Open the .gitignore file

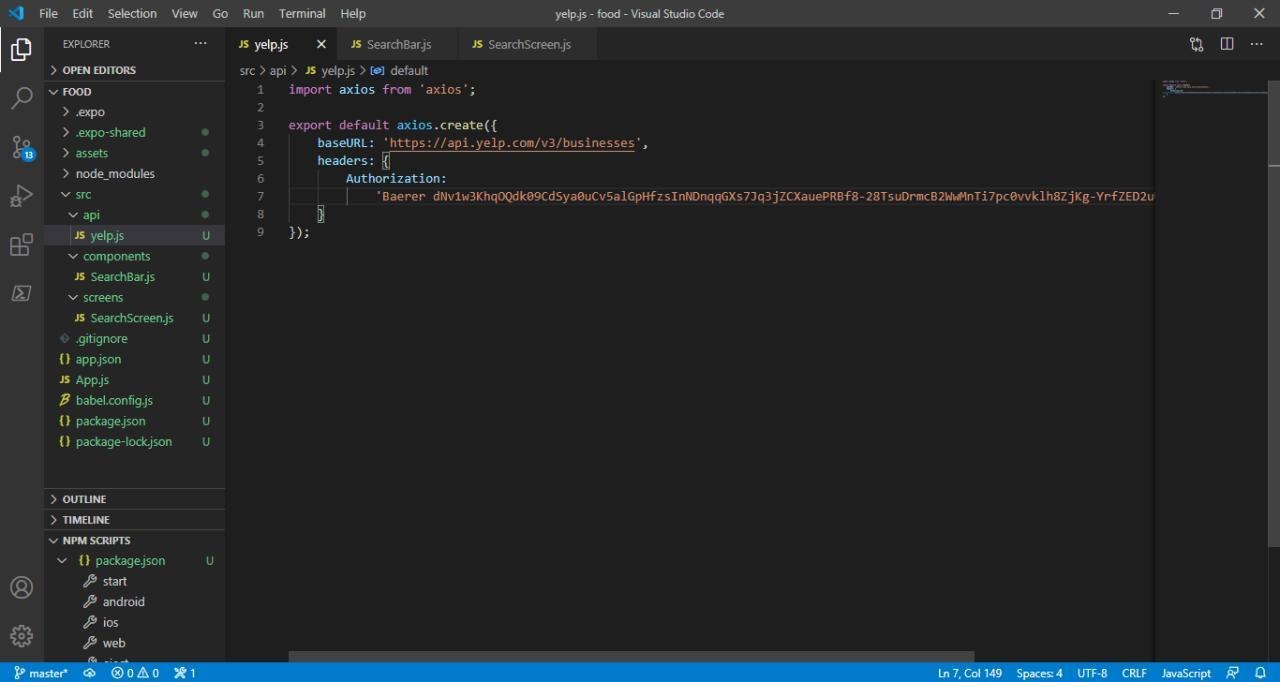click(135, 338)
